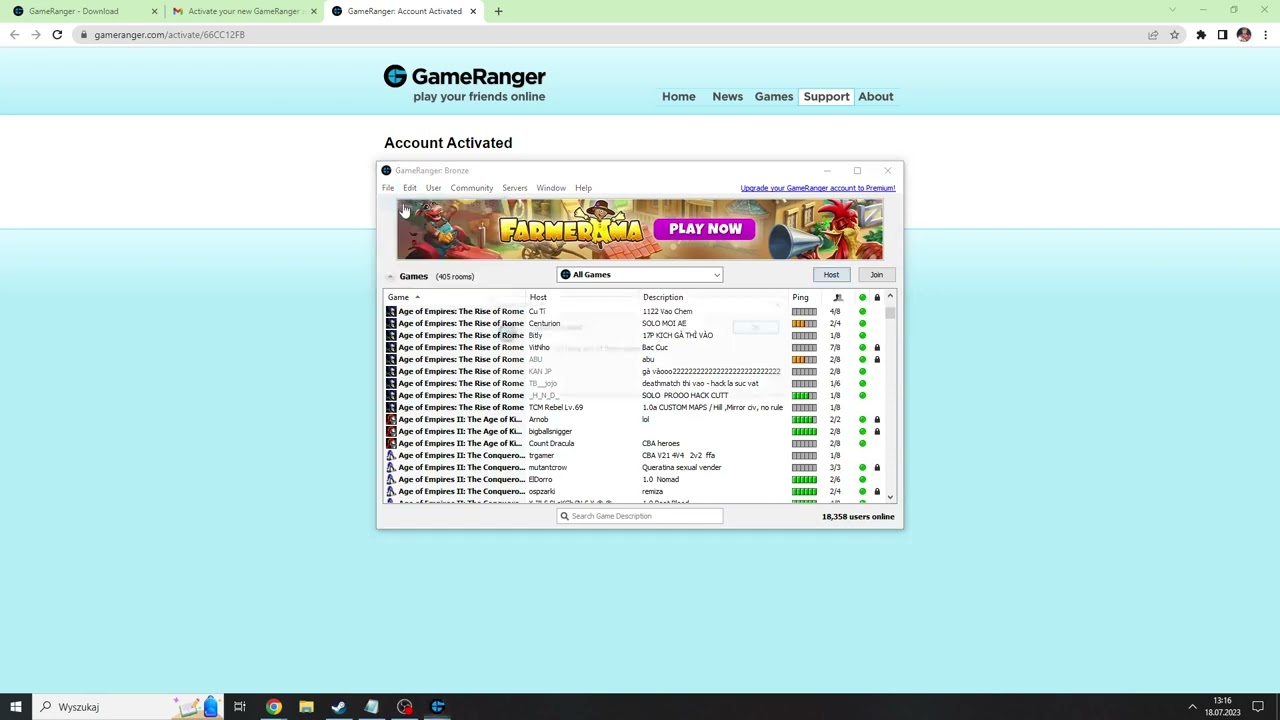
Task: Open a new Chrome tab
Action: coord(498,11)
